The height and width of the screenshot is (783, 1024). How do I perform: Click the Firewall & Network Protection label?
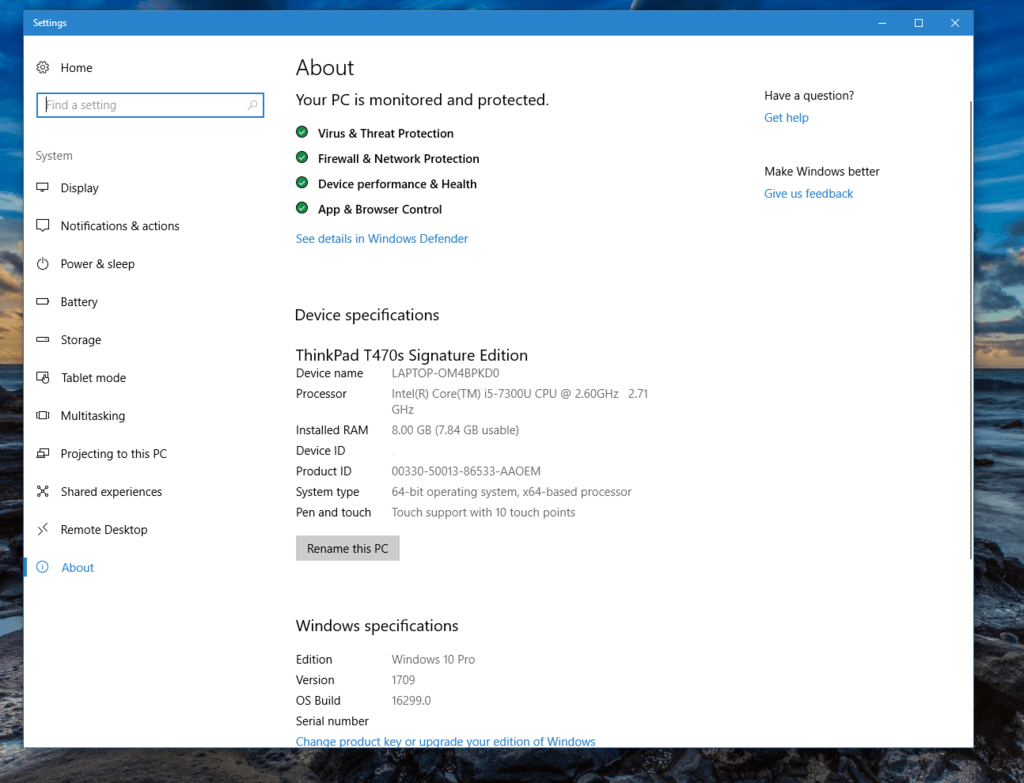[x=398, y=159]
